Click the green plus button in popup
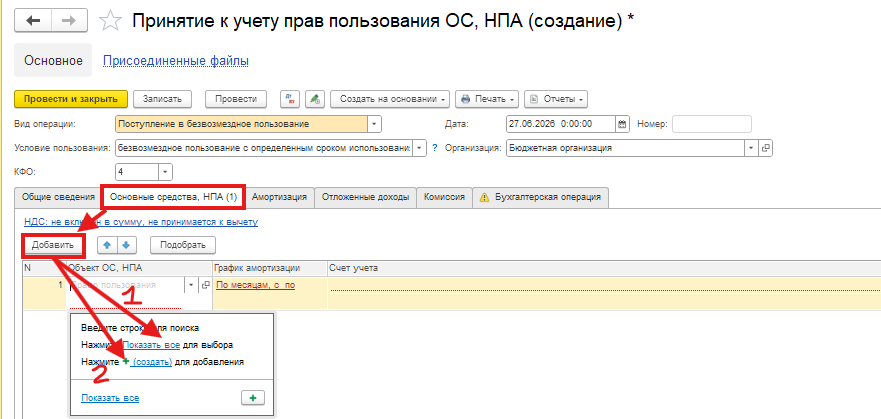Viewport: 881px width, 419px height. click(253, 398)
